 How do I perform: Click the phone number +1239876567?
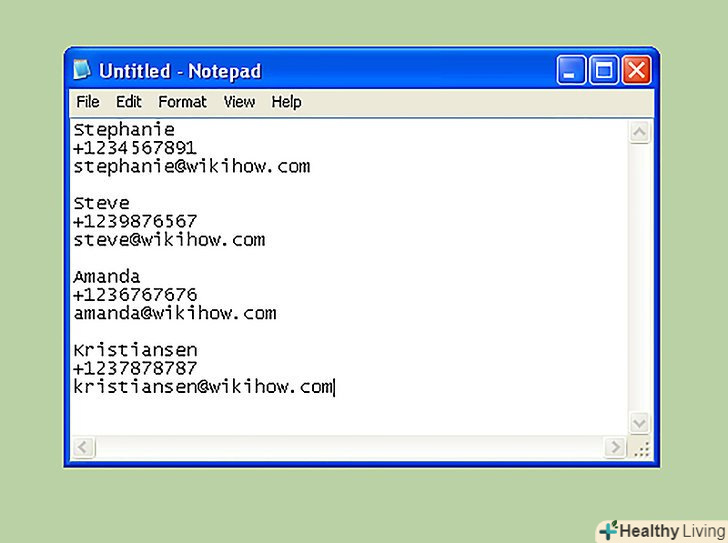point(135,221)
